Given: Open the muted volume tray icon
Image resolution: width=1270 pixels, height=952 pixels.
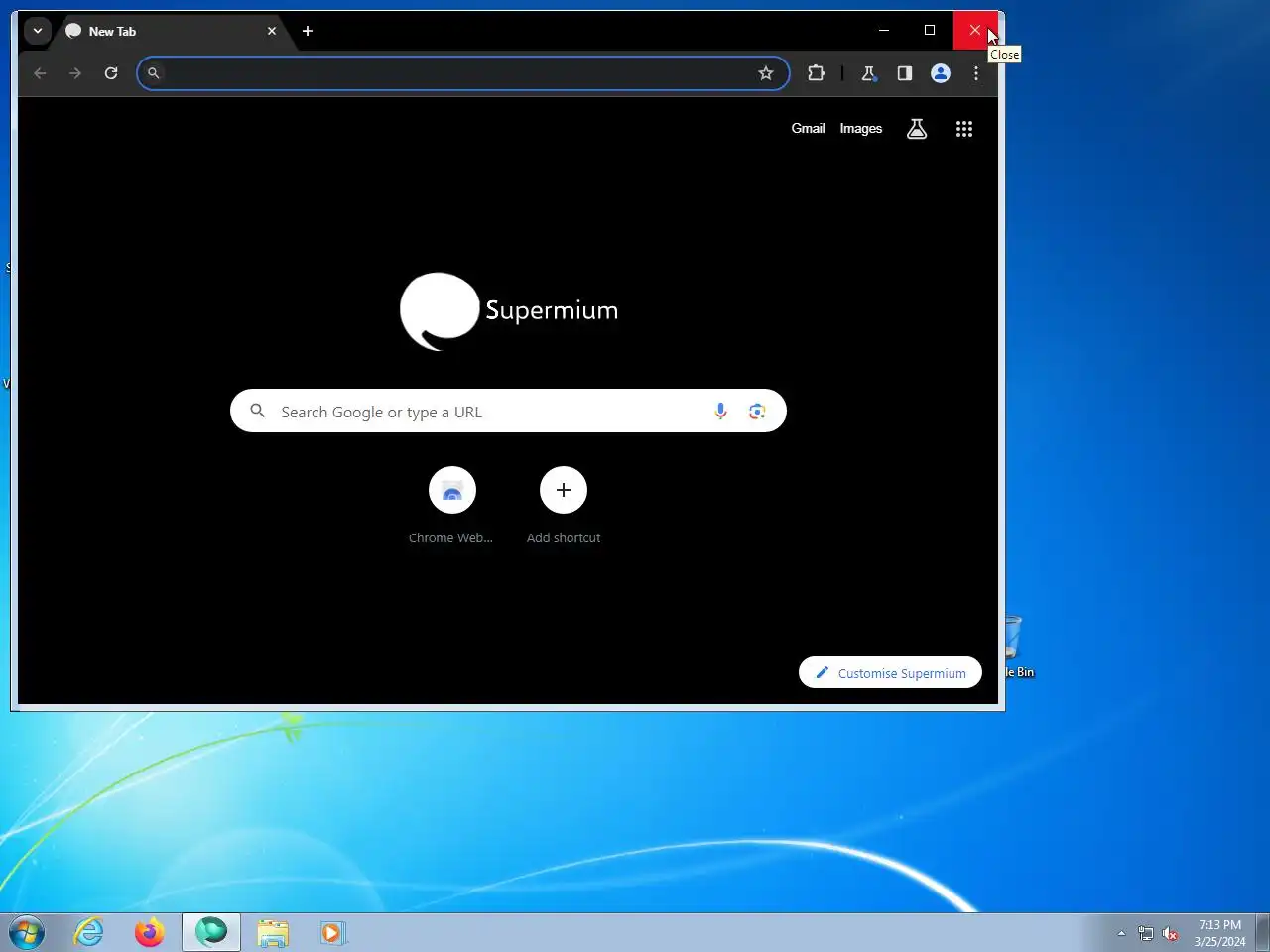Looking at the screenshot, I should click(x=1171, y=933).
